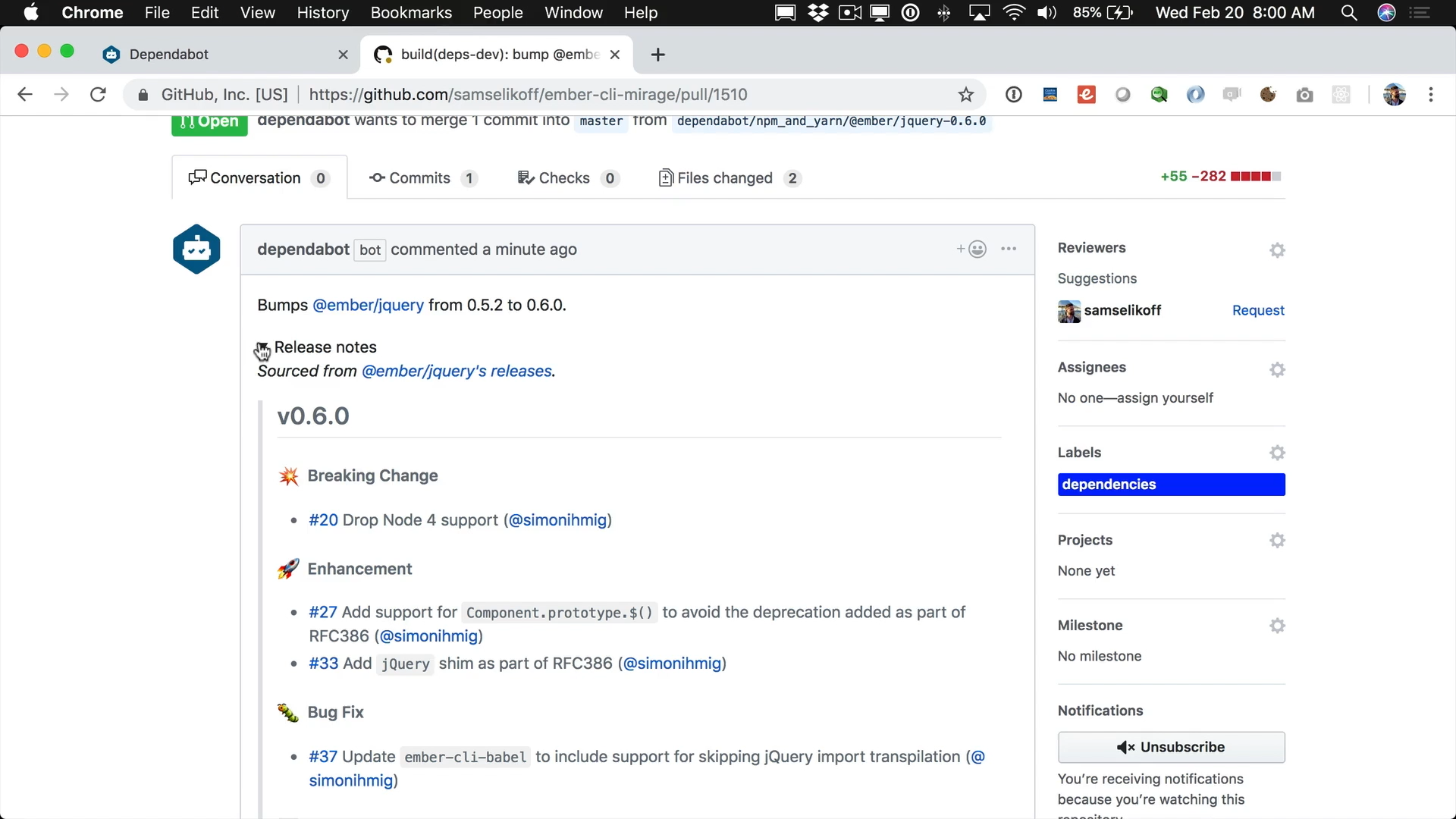Click the master branch label
The width and height of the screenshot is (1456, 819).
click(x=601, y=121)
